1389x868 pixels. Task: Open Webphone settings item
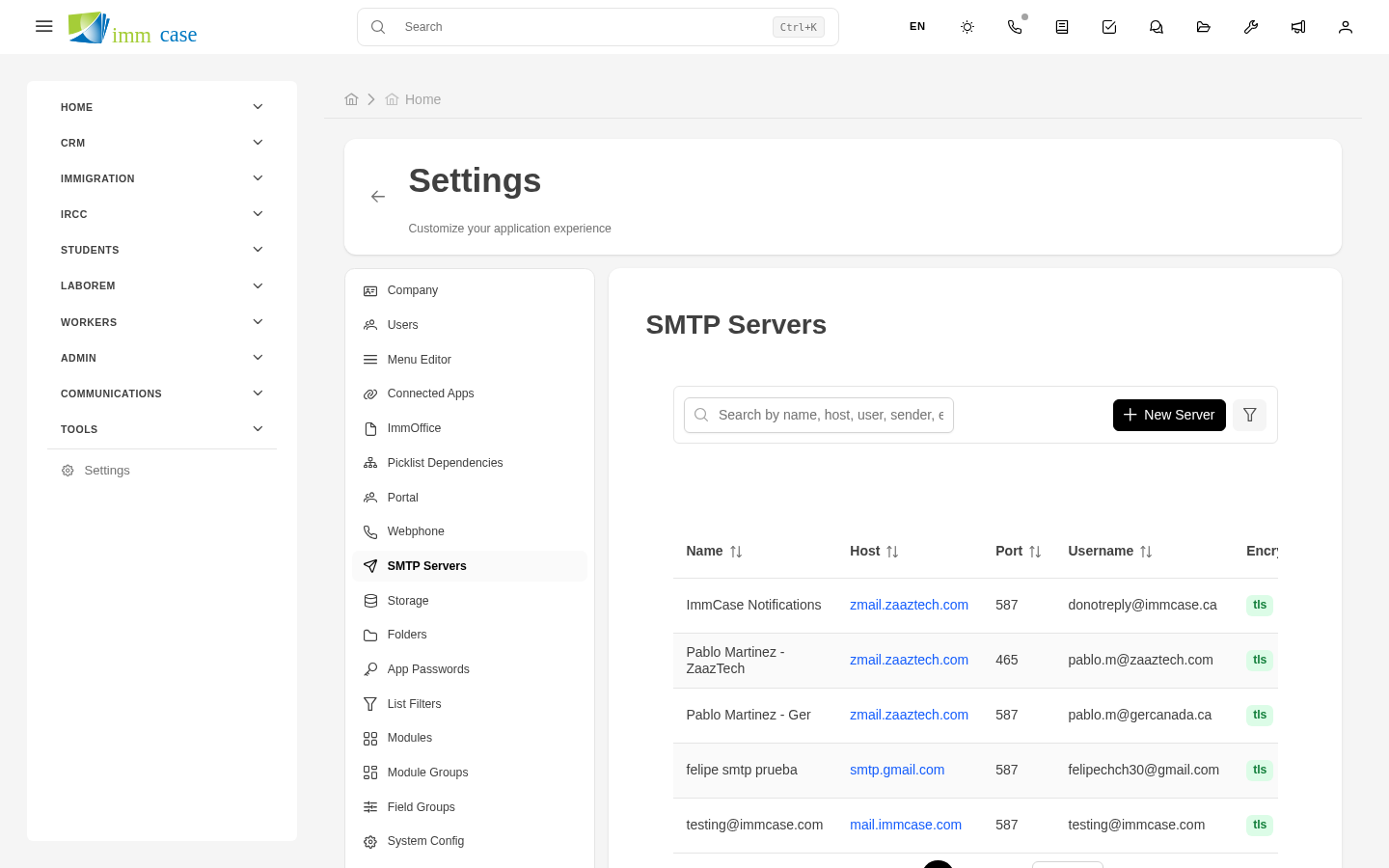pos(470,531)
